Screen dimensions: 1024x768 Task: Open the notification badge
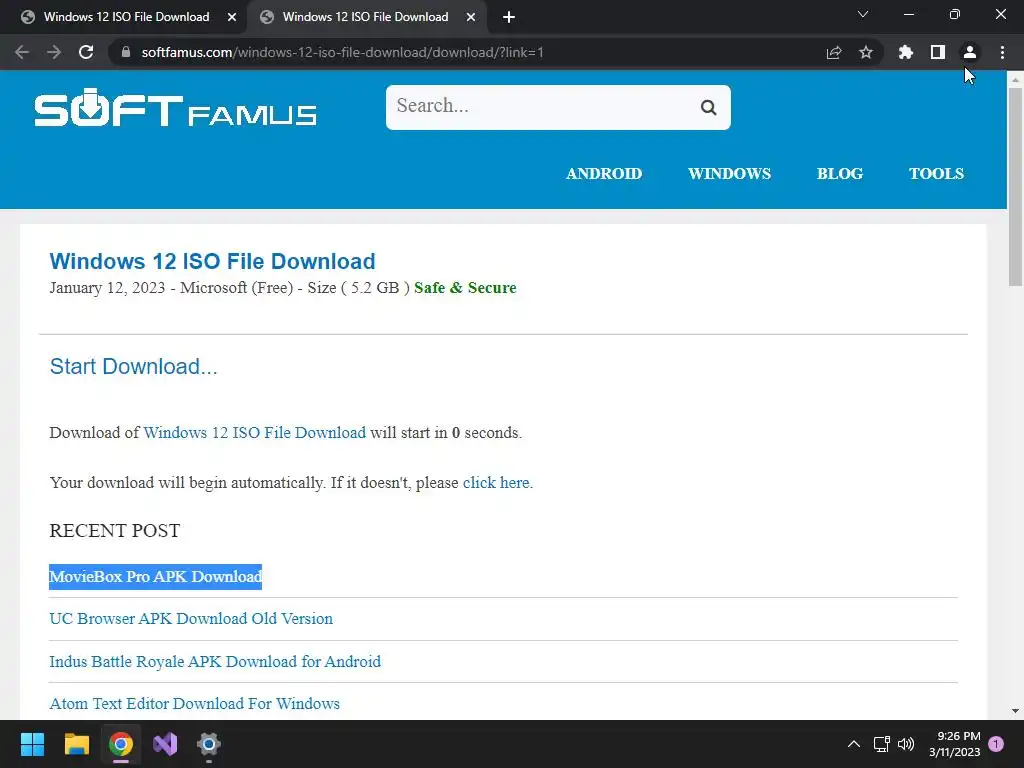996,744
